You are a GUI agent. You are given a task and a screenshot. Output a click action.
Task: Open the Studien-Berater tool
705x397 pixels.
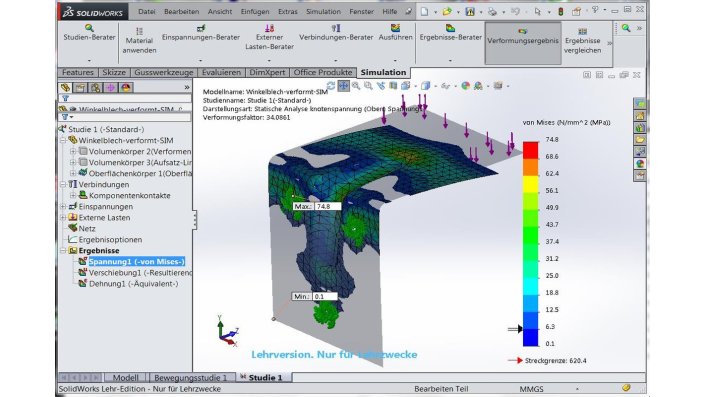tap(89, 33)
